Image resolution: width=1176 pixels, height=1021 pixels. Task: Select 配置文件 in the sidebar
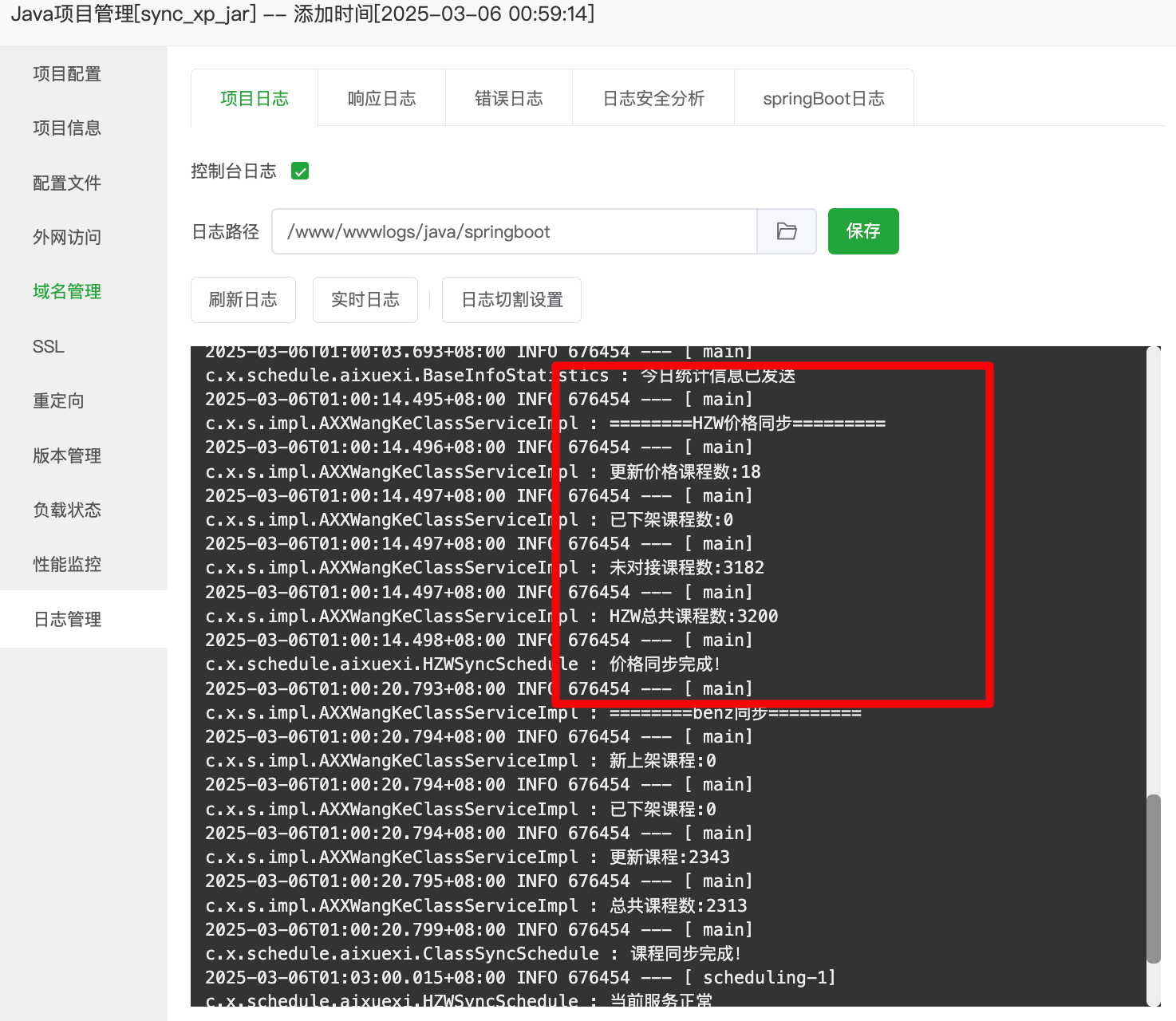coord(67,183)
